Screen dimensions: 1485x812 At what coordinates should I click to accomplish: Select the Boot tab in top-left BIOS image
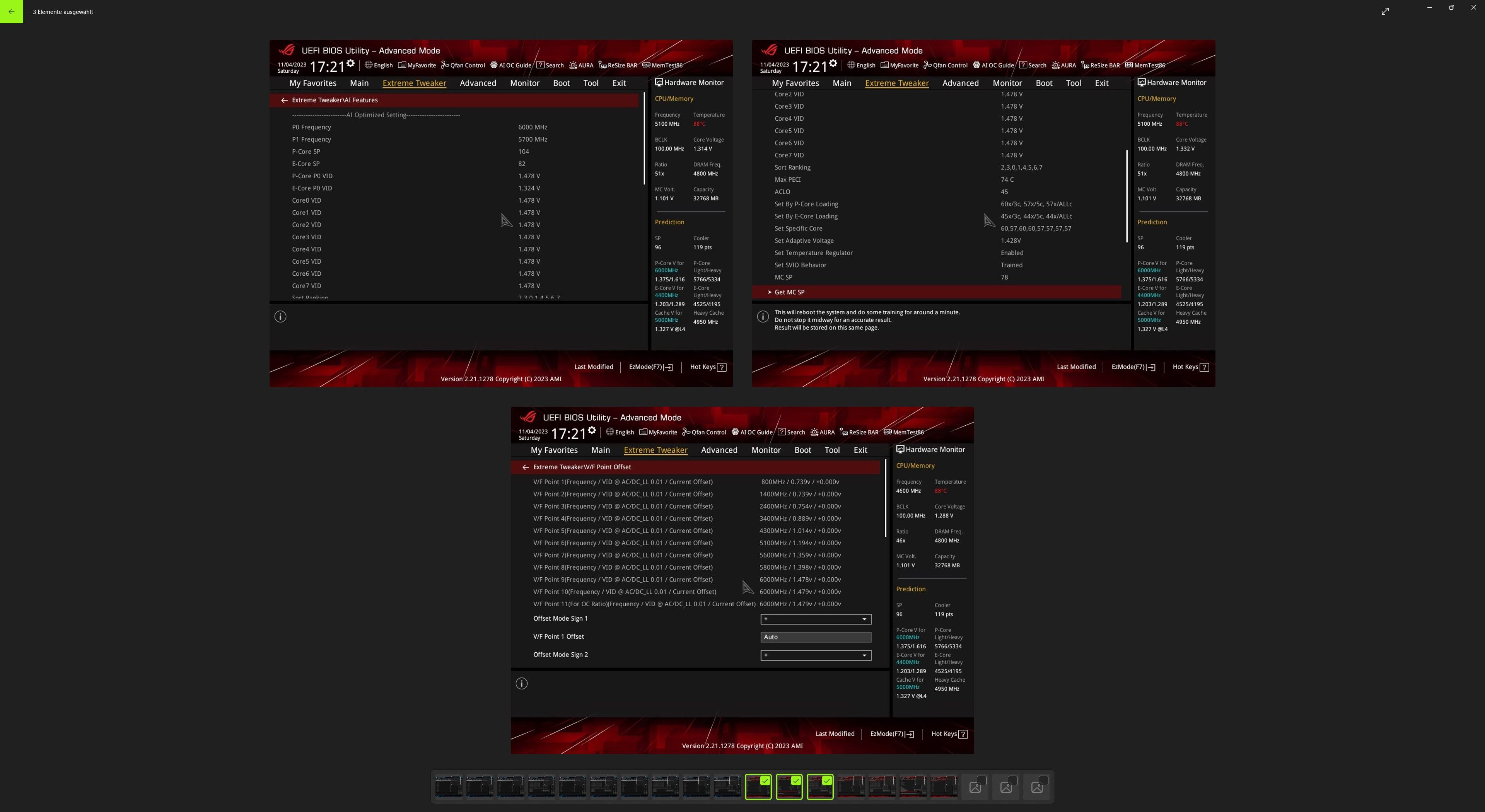pyautogui.click(x=562, y=83)
